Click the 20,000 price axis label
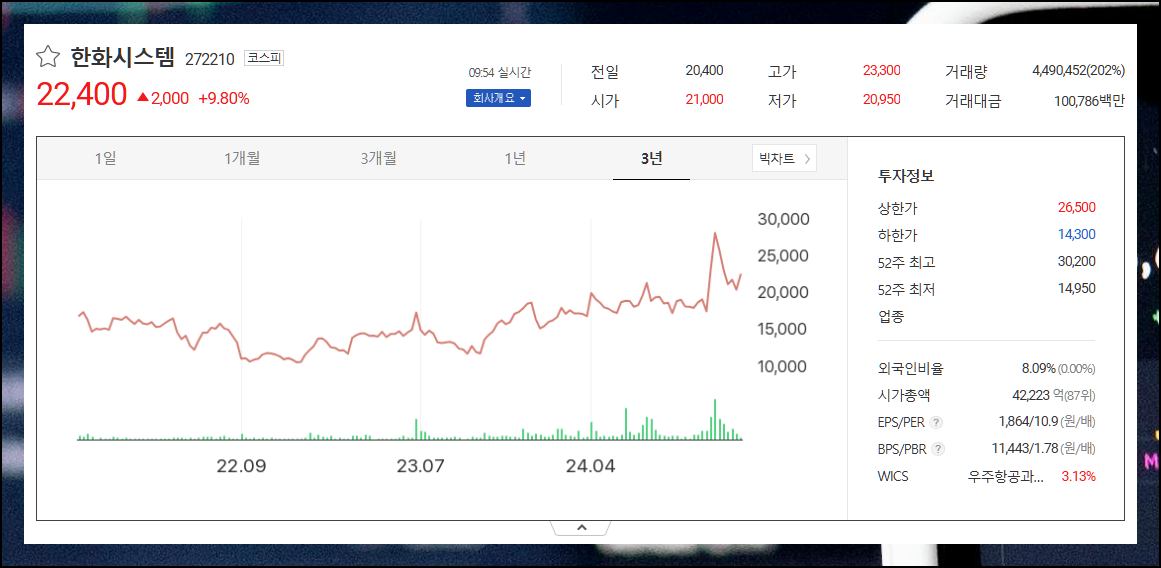 783,293
